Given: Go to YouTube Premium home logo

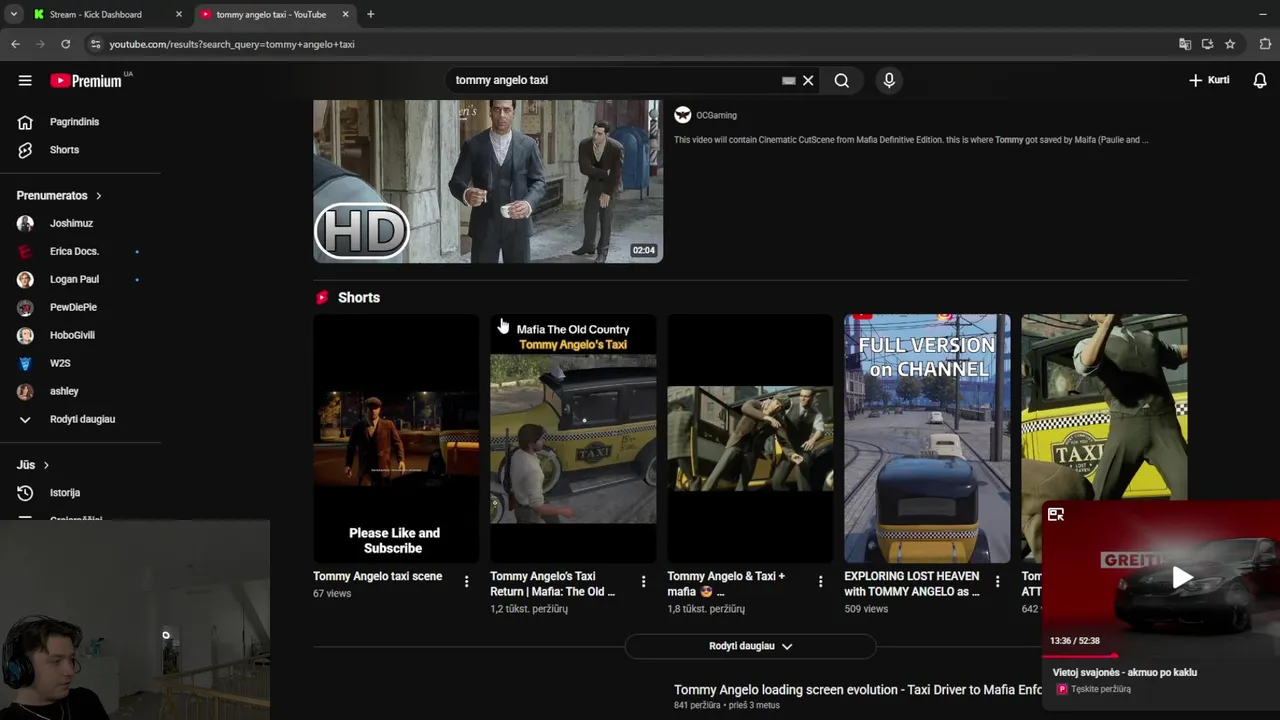Looking at the screenshot, I should point(88,80).
